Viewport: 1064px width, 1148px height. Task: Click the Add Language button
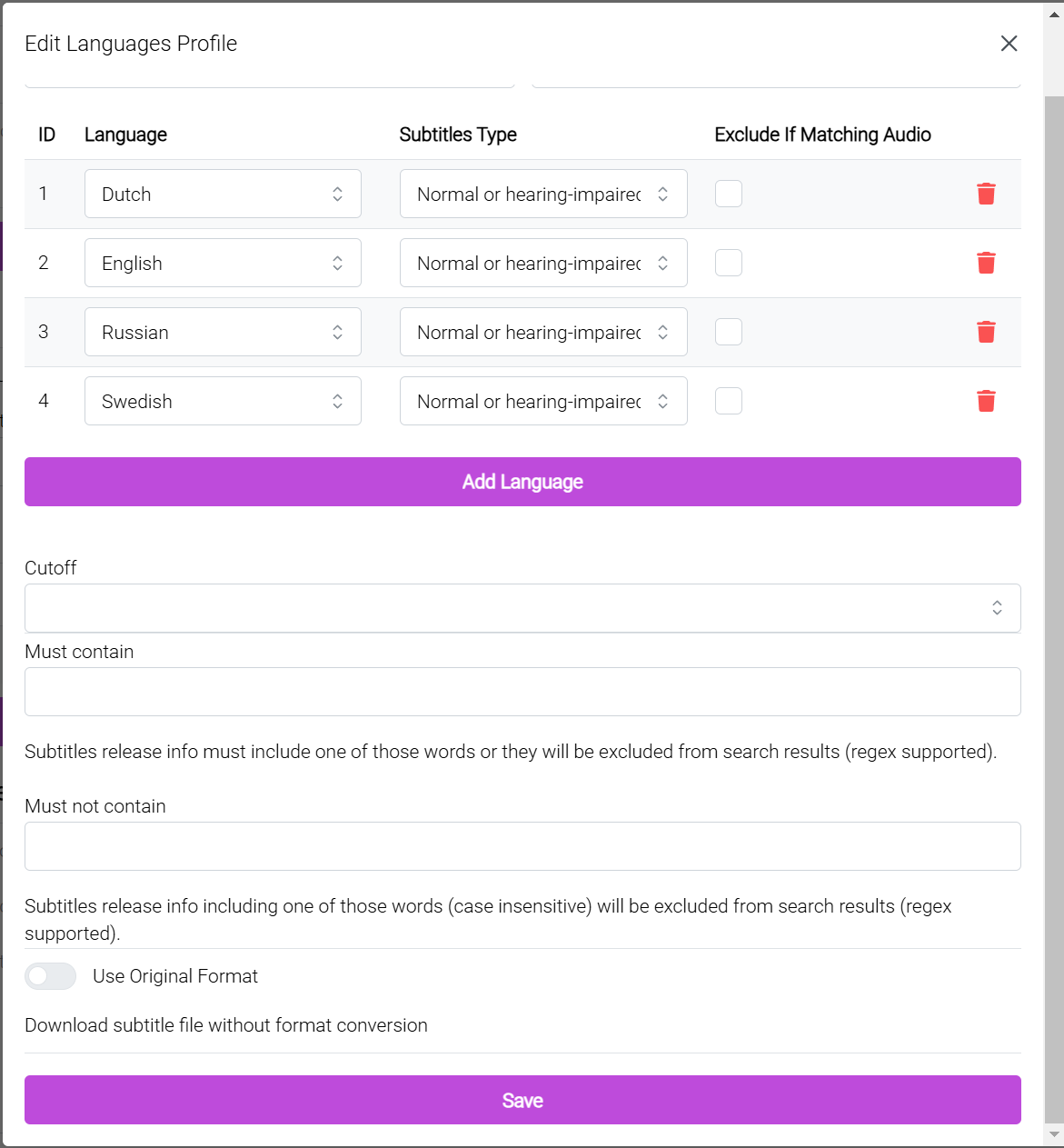click(x=522, y=482)
